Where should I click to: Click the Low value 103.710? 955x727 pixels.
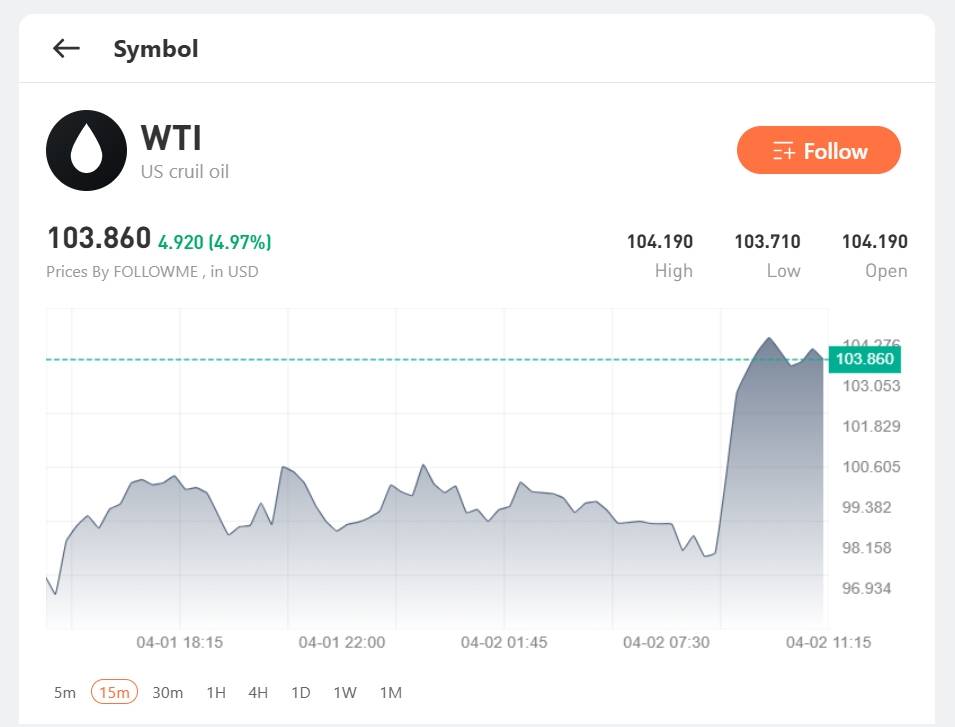[x=767, y=241]
